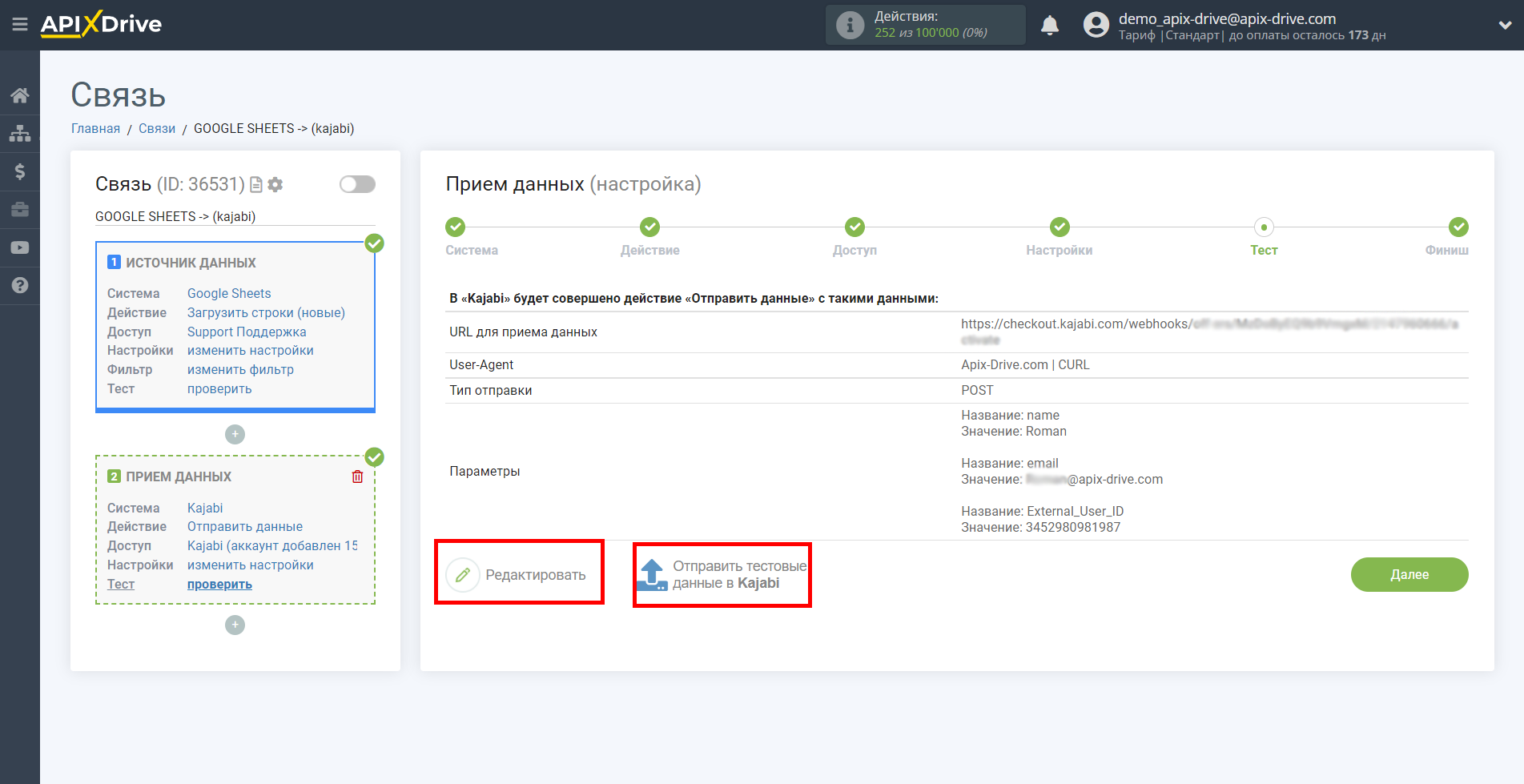
Task: Click the Значение: Roman text
Action: [1014, 432]
